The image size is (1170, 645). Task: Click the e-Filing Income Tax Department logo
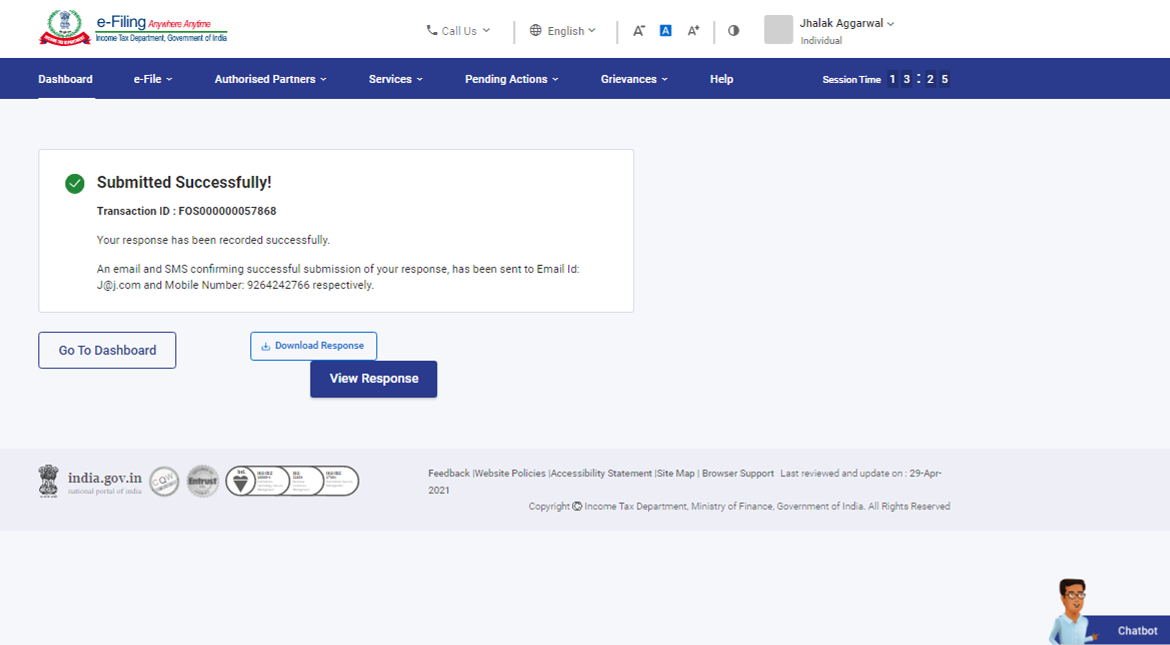tap(133, 28)
